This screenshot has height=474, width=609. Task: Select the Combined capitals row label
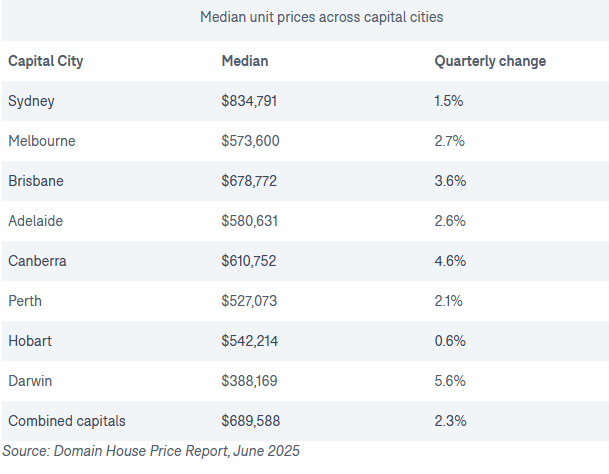(x=66, y=421)
